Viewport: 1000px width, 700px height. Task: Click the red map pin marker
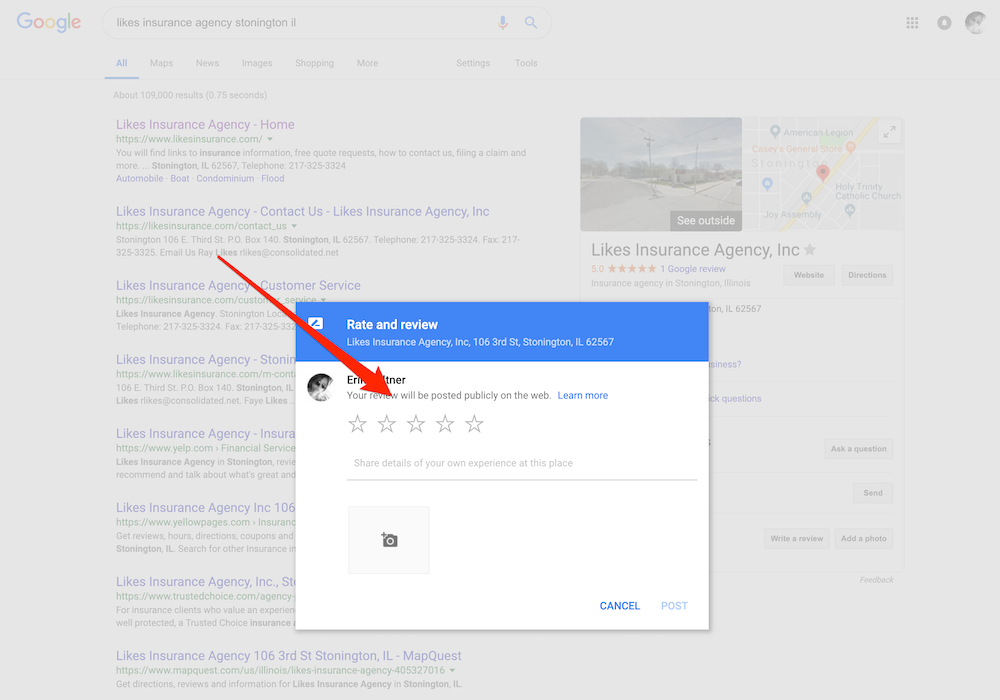823,171
